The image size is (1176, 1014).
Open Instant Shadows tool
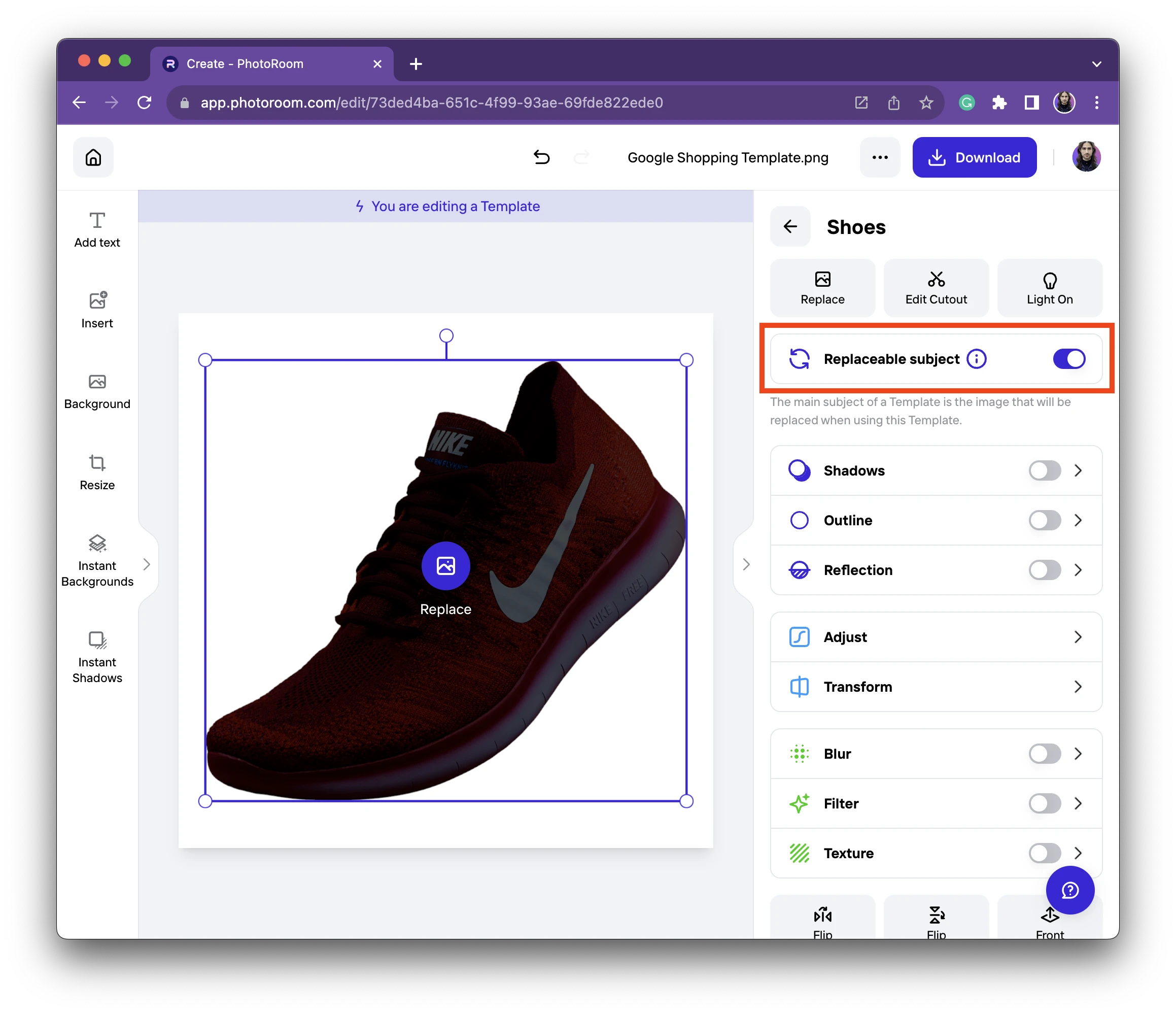[97, 657]
